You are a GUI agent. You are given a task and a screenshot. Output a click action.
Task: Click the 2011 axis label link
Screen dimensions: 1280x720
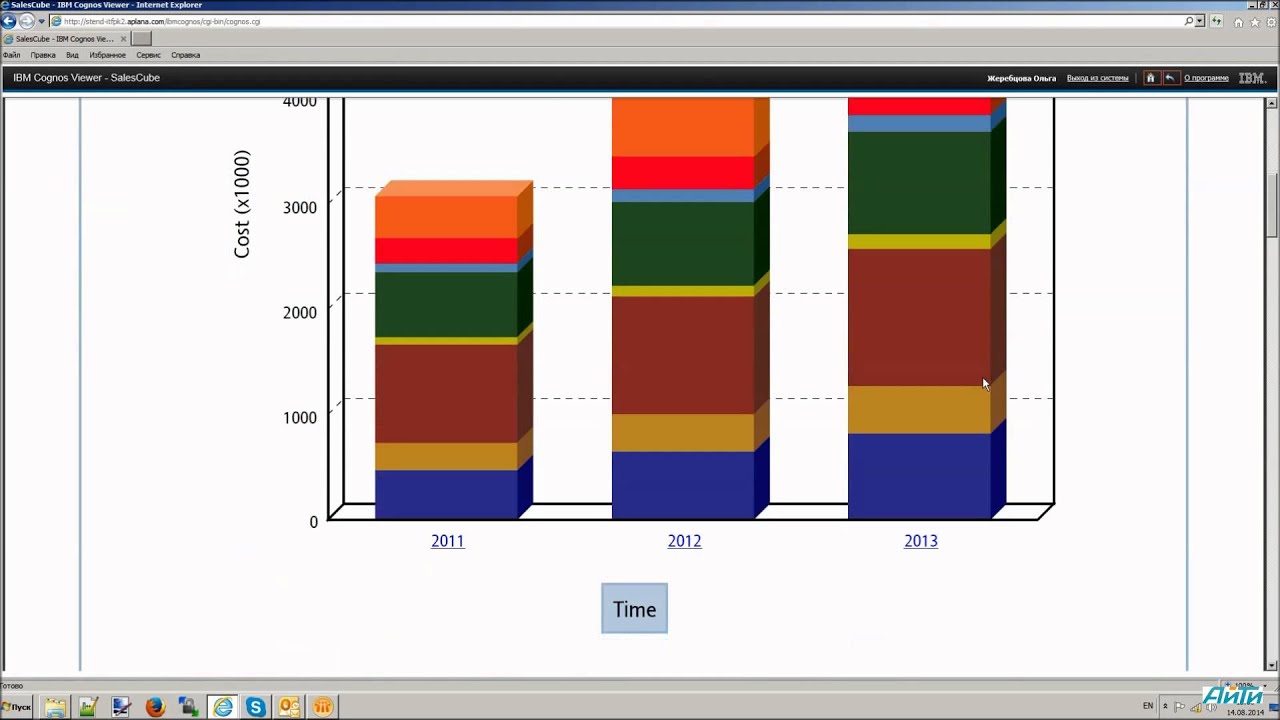point(447,541)
